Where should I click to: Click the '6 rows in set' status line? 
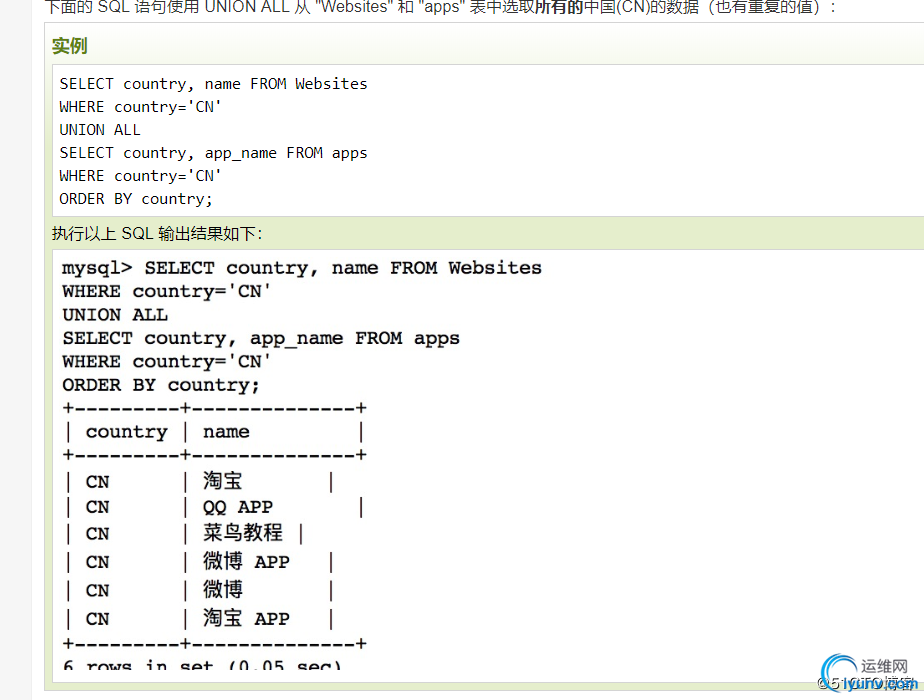click(x=202, y=665)
